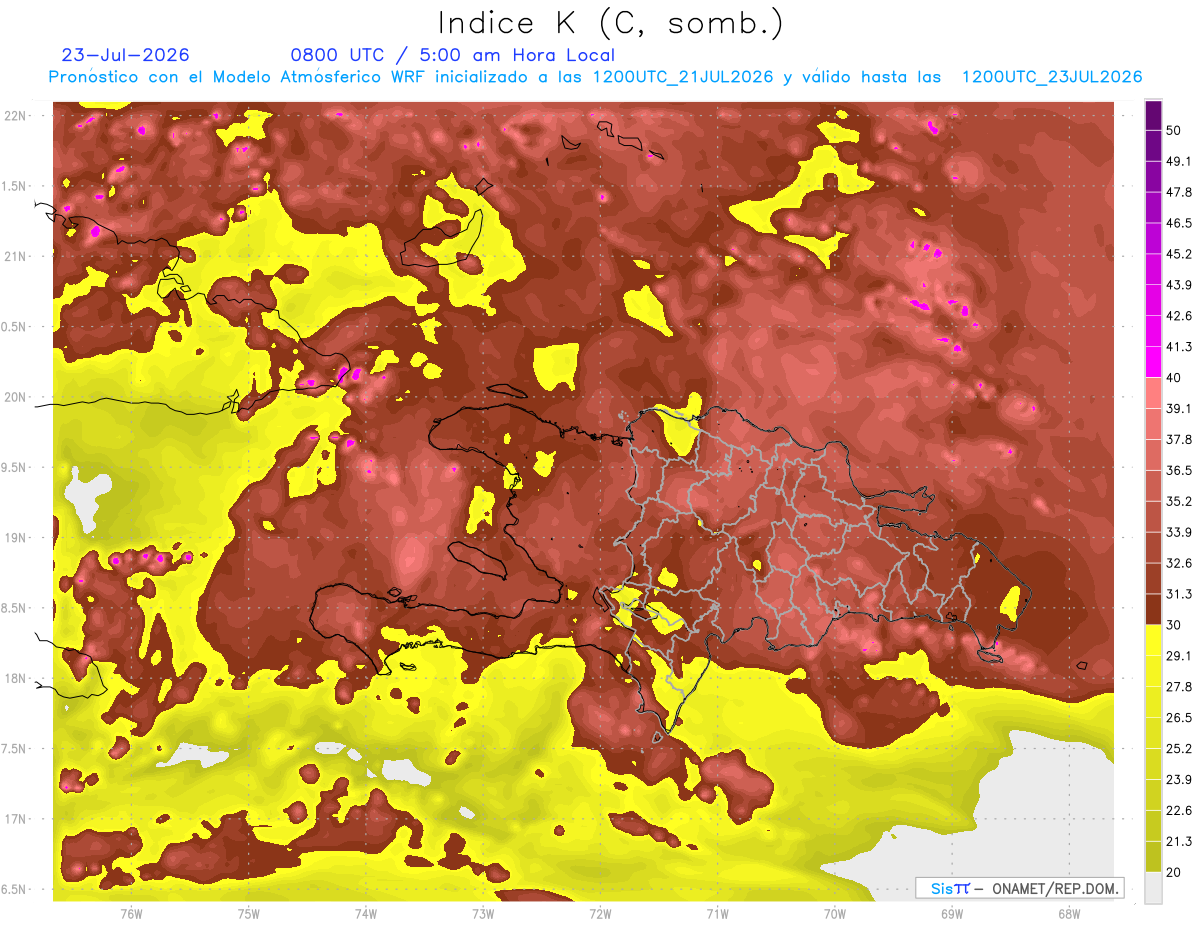Click the 74W longitude axis label
The width and height of the screenshot is (1200, 927).
(365, 913)
